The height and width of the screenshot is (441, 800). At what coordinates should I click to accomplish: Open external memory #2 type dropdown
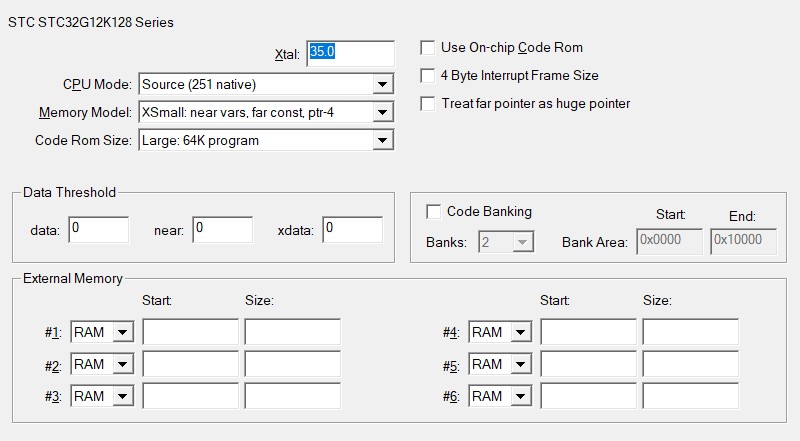(102, 364)
